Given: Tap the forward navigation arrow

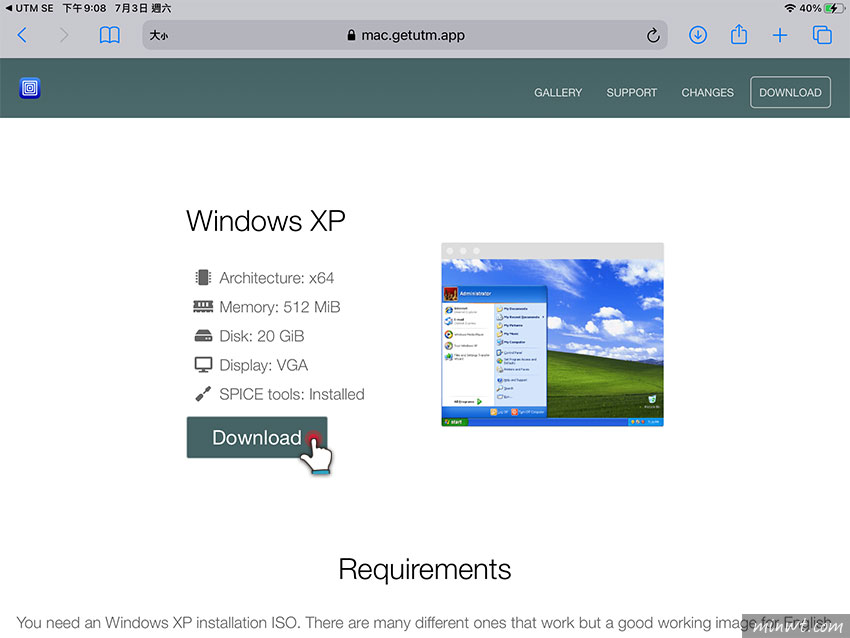Looking at the screenshot, I should [64, 36].
